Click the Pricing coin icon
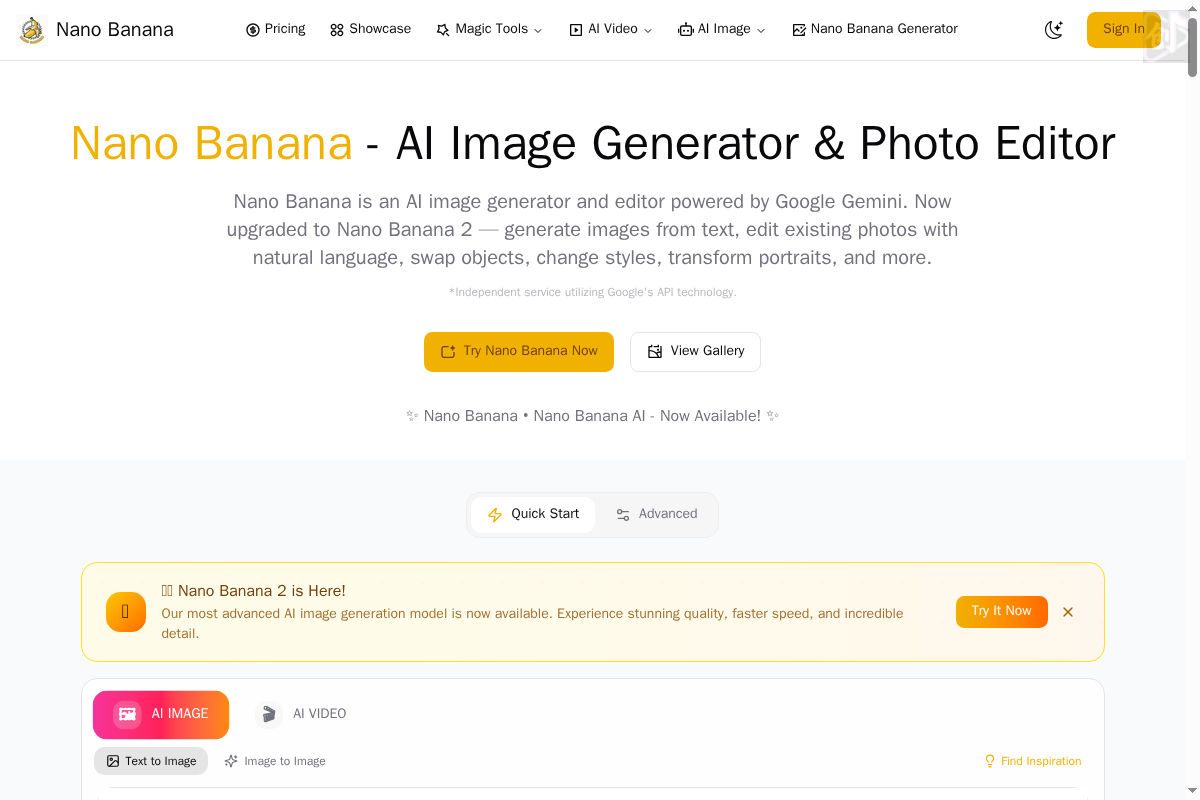This screenshot has width=1200, height=800. coord(253,30)
